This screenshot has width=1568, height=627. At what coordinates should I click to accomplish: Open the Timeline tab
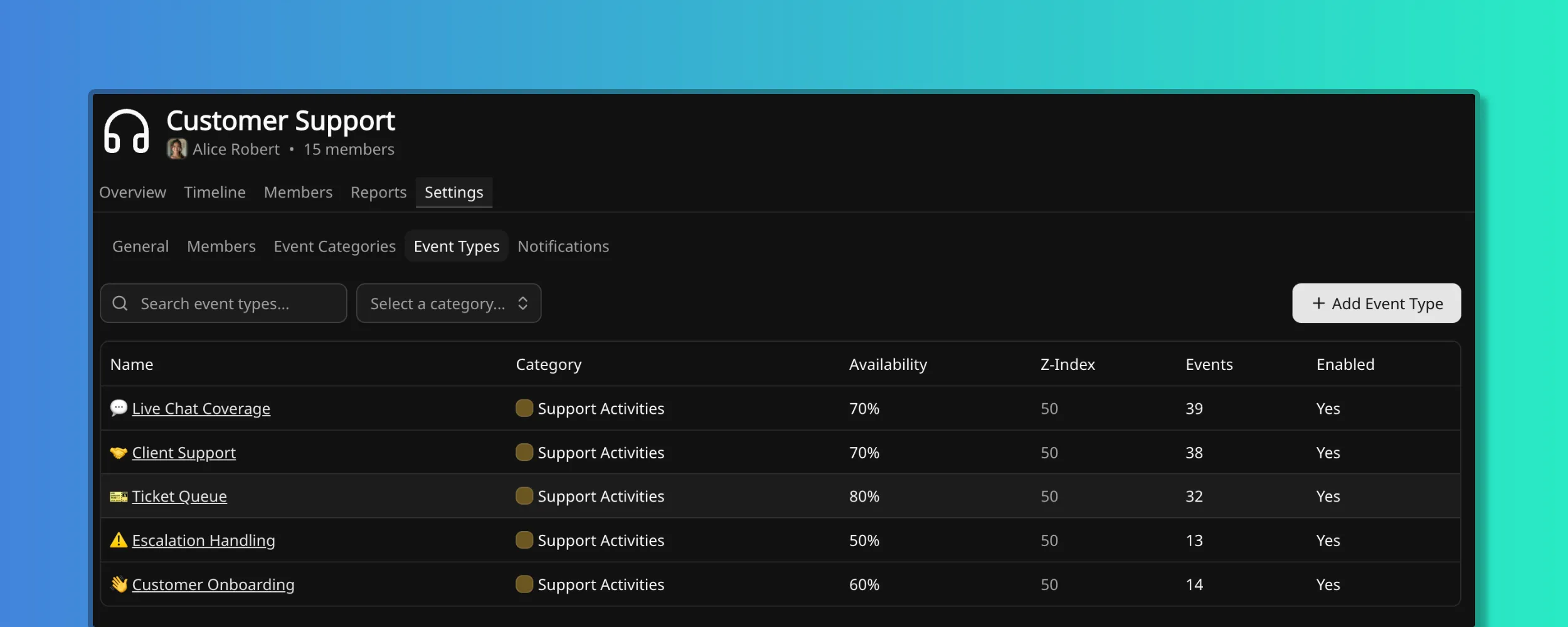point(215,192)
